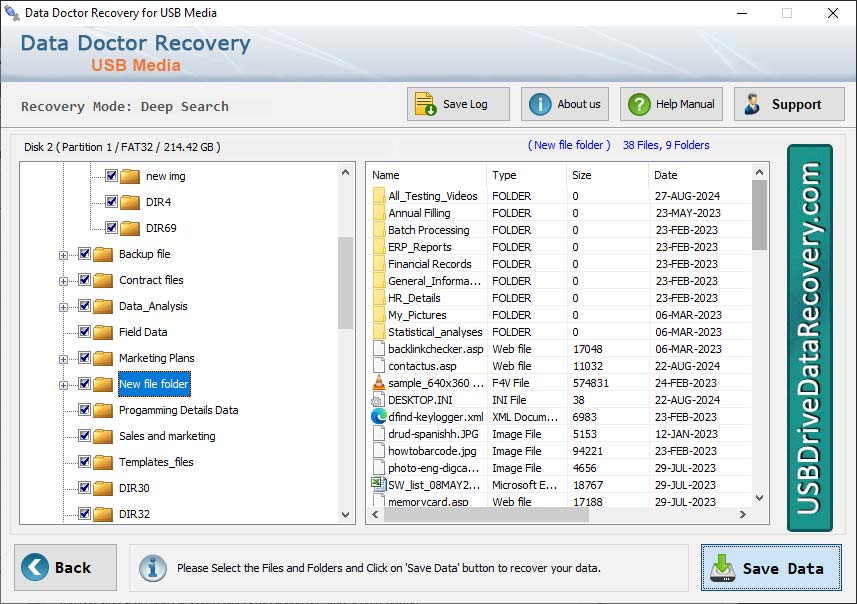This screenshot has width=857, height=604.
Task: Click the green arrow icon on Save Data
Action: (x=723, y=567)
